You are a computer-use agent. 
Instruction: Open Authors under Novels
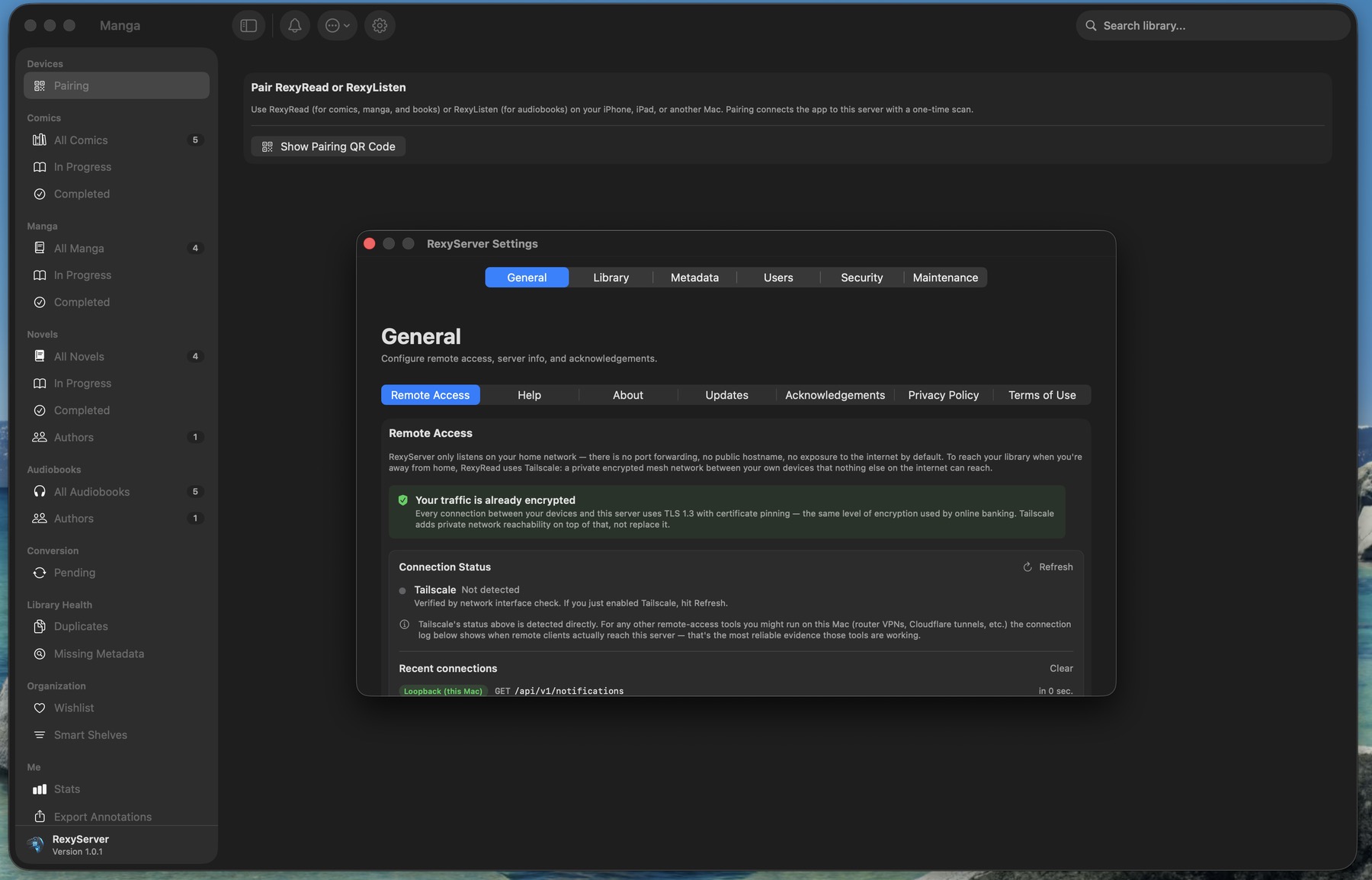[117, 437]
